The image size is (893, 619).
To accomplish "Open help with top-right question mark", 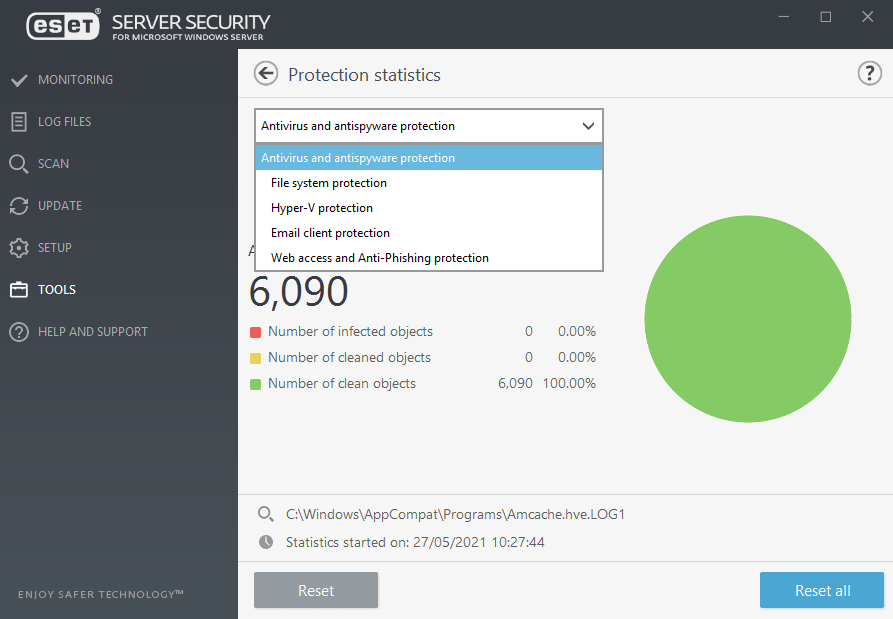I will [868, 74].
